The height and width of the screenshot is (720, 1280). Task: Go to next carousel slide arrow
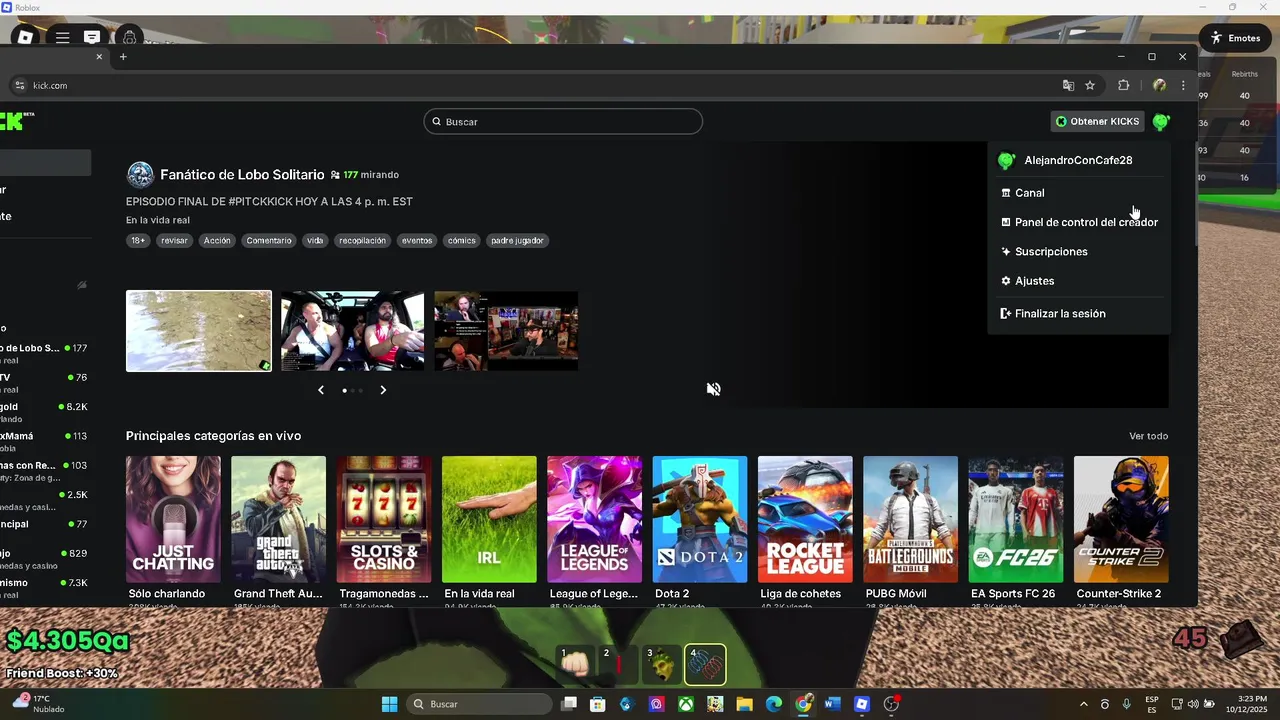click(383, 390)
